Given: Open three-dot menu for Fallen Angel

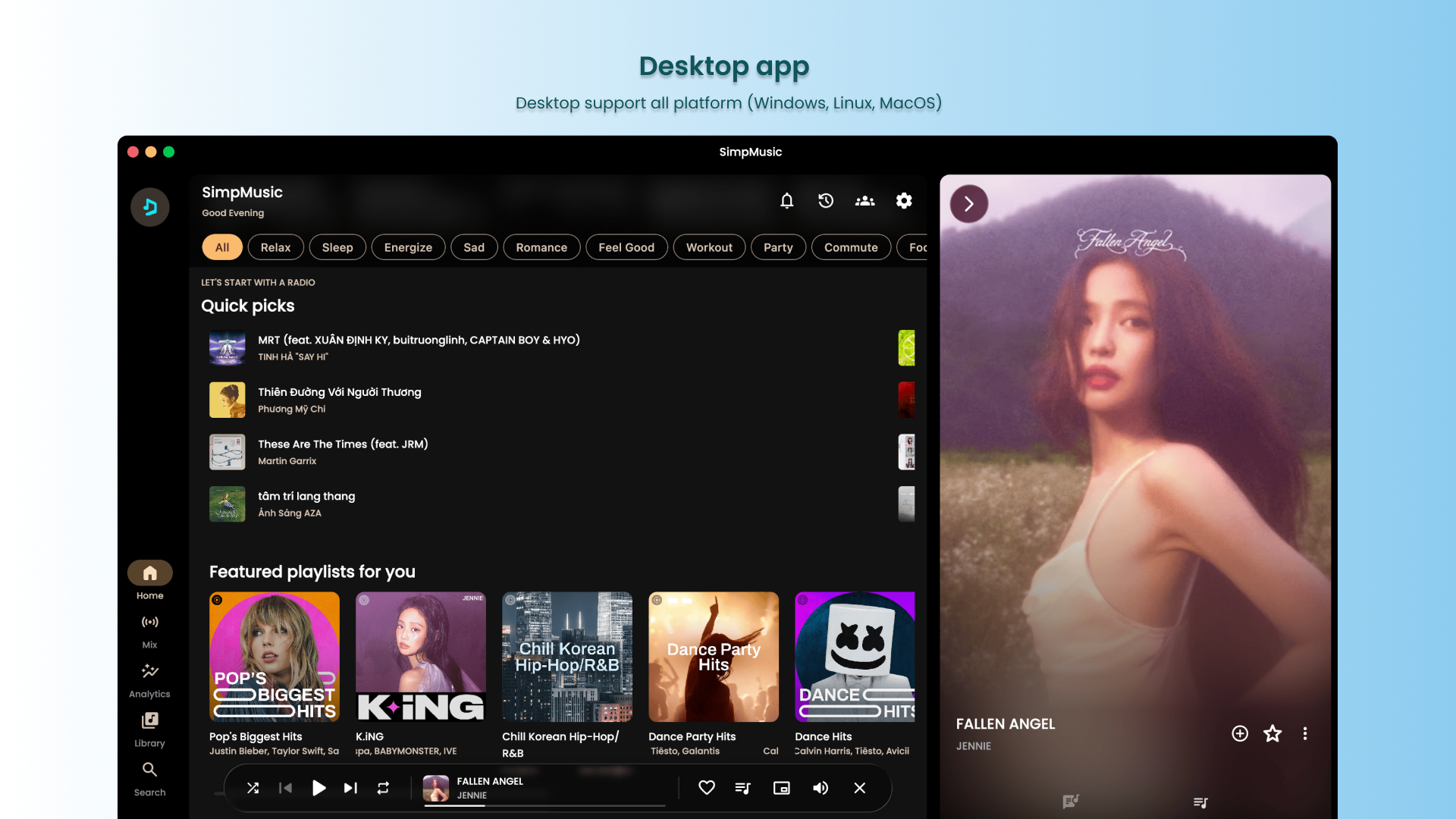Looking at the screenshot, I should [x=1305, y=733].
